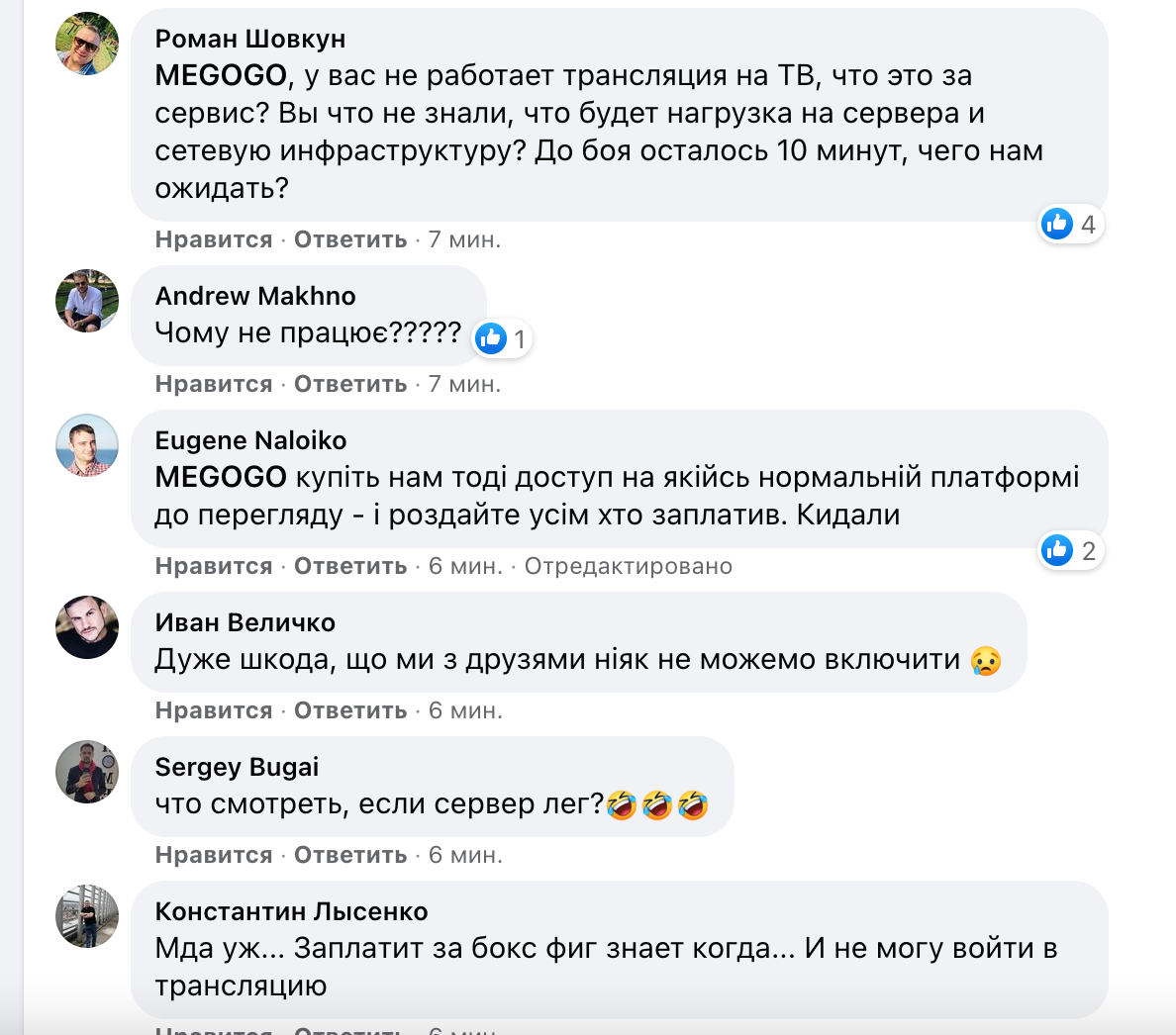Like Sergey Bugai's comment via Нравится
Image resolution: width=1176 pixels, height=1035 pixels.
tap(212, 854)
